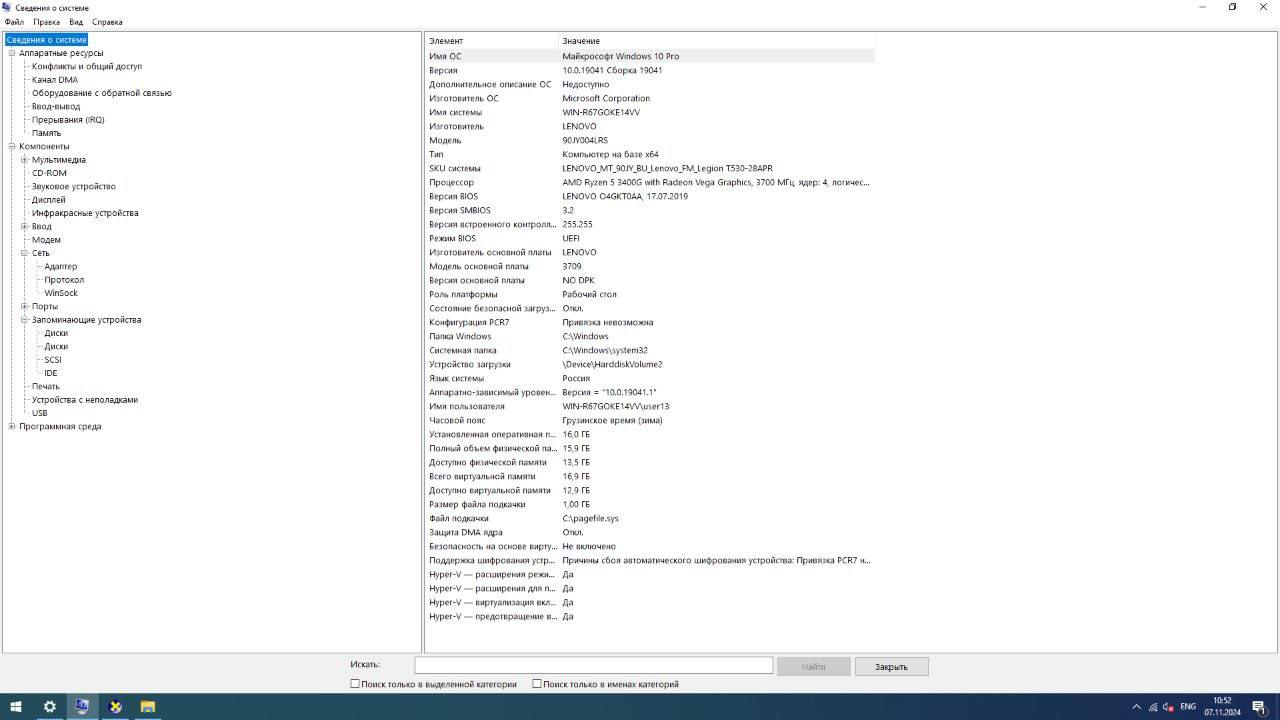Screen dimensions: 1280x720
Task: Select Устройства с неполадками item
Action: (x=85, y=400)
